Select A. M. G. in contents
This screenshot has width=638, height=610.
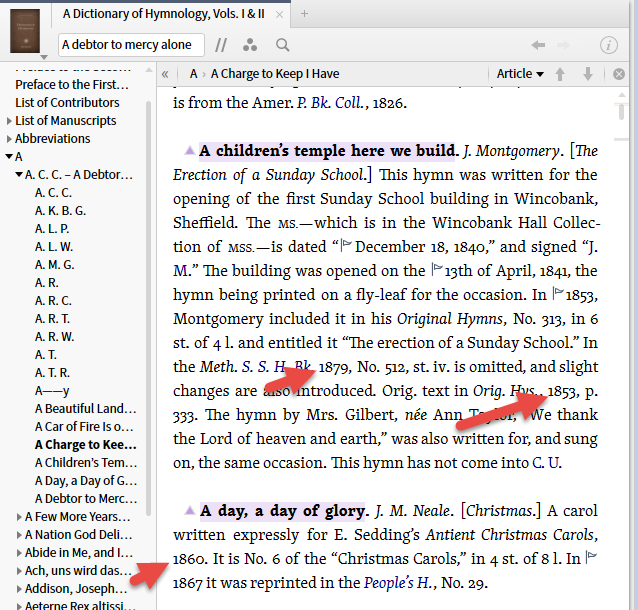pos(55,265)
